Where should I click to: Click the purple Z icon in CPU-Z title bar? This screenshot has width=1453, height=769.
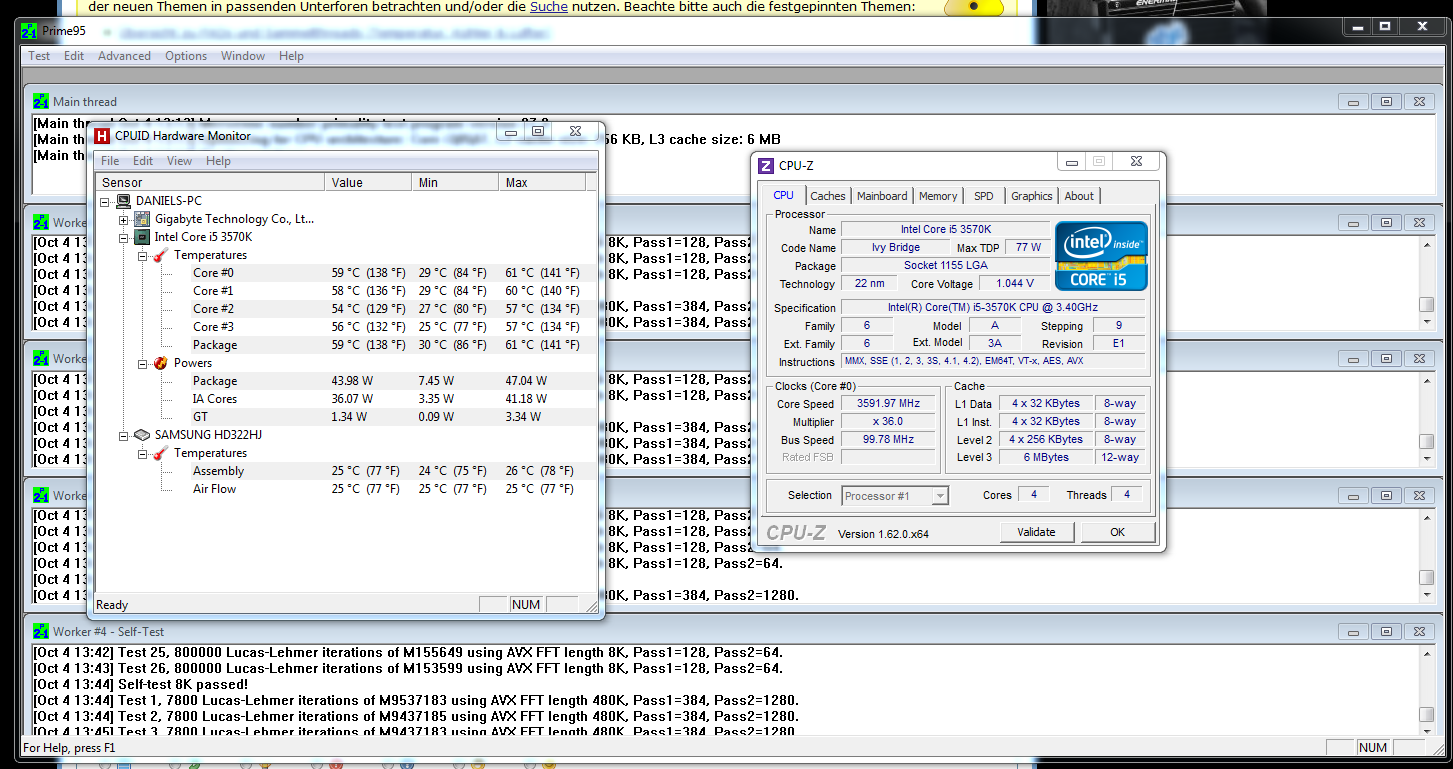point(765,166)
